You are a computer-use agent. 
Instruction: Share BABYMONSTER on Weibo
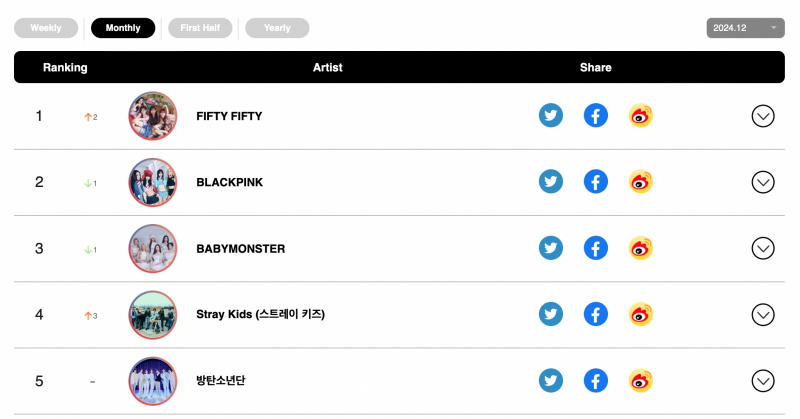tap(640, 248)
